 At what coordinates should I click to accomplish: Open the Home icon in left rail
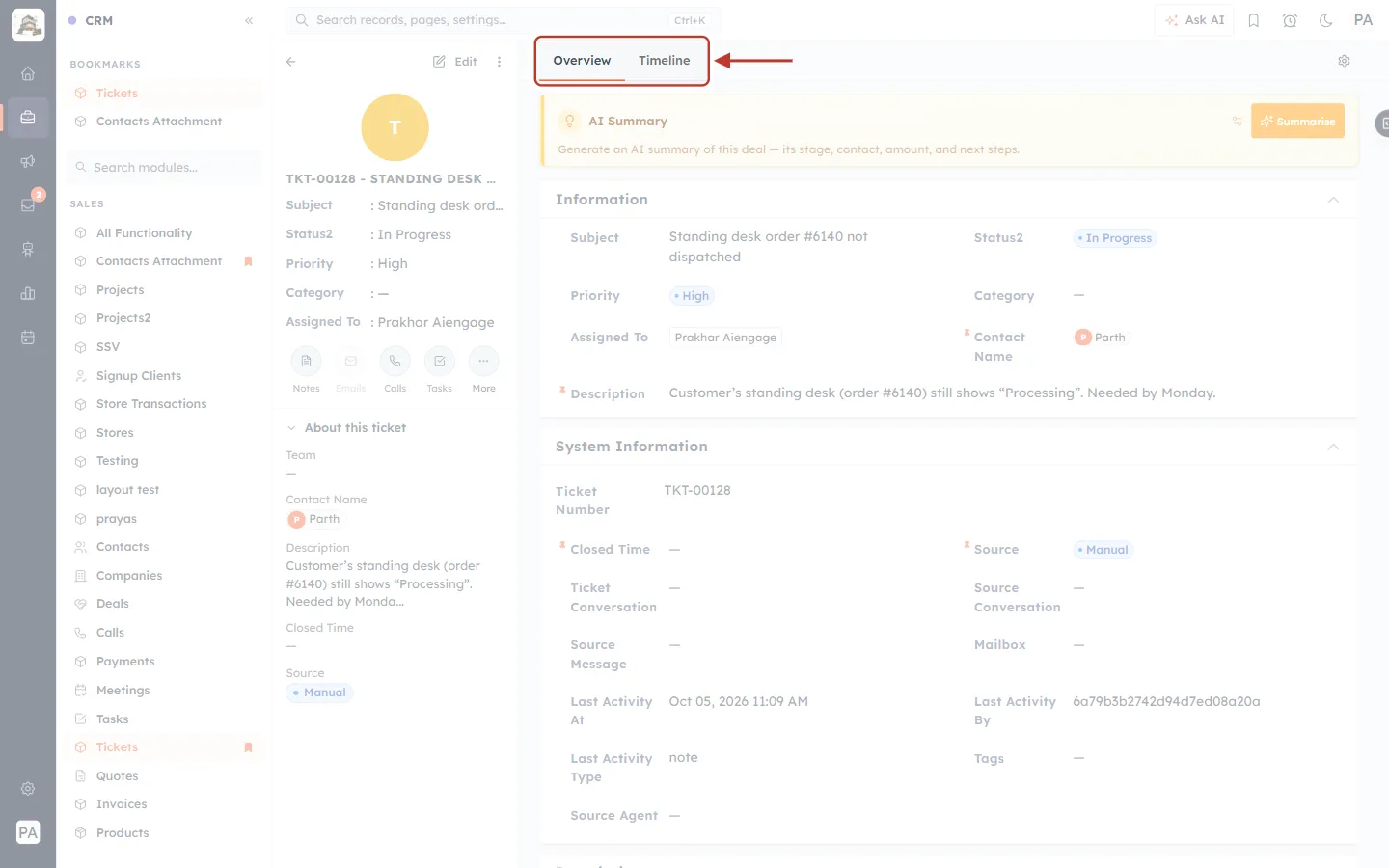[28, 73]
